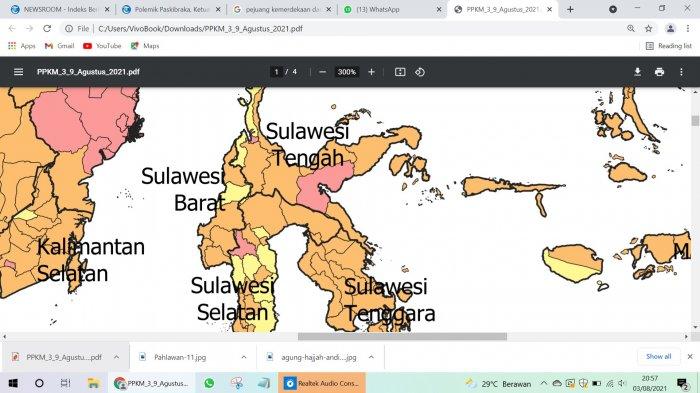Viewport: 700px width, 393px height.
Task: Zoom out with the minus icon
Action: 322,72
